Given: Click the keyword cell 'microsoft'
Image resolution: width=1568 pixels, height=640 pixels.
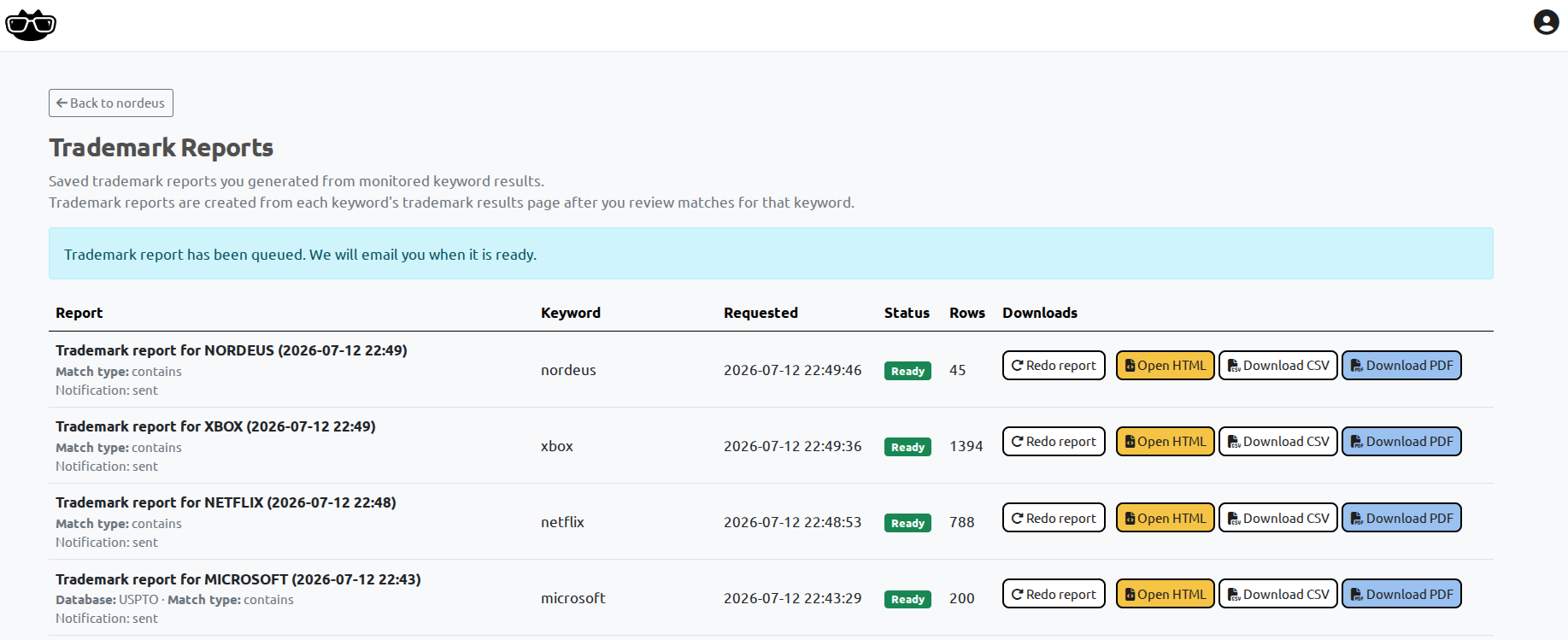Looking at the screenshot, I should click(x=573, y=598).
